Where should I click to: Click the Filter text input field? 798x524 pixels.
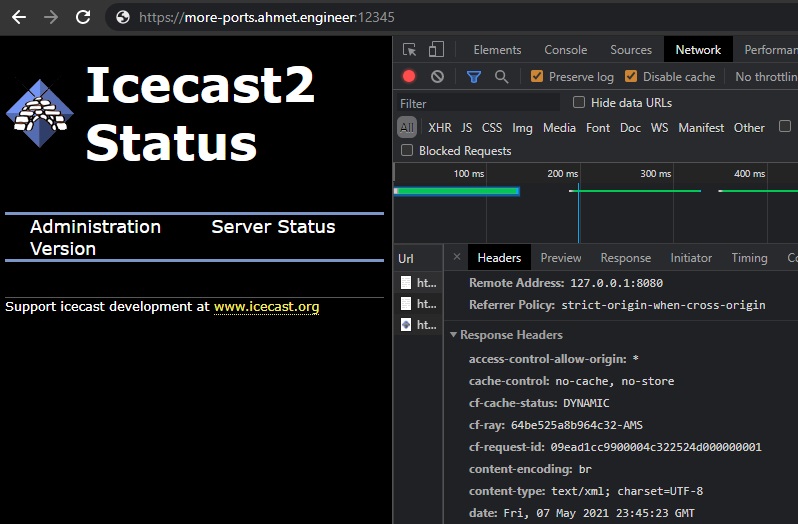pos(478,103)
